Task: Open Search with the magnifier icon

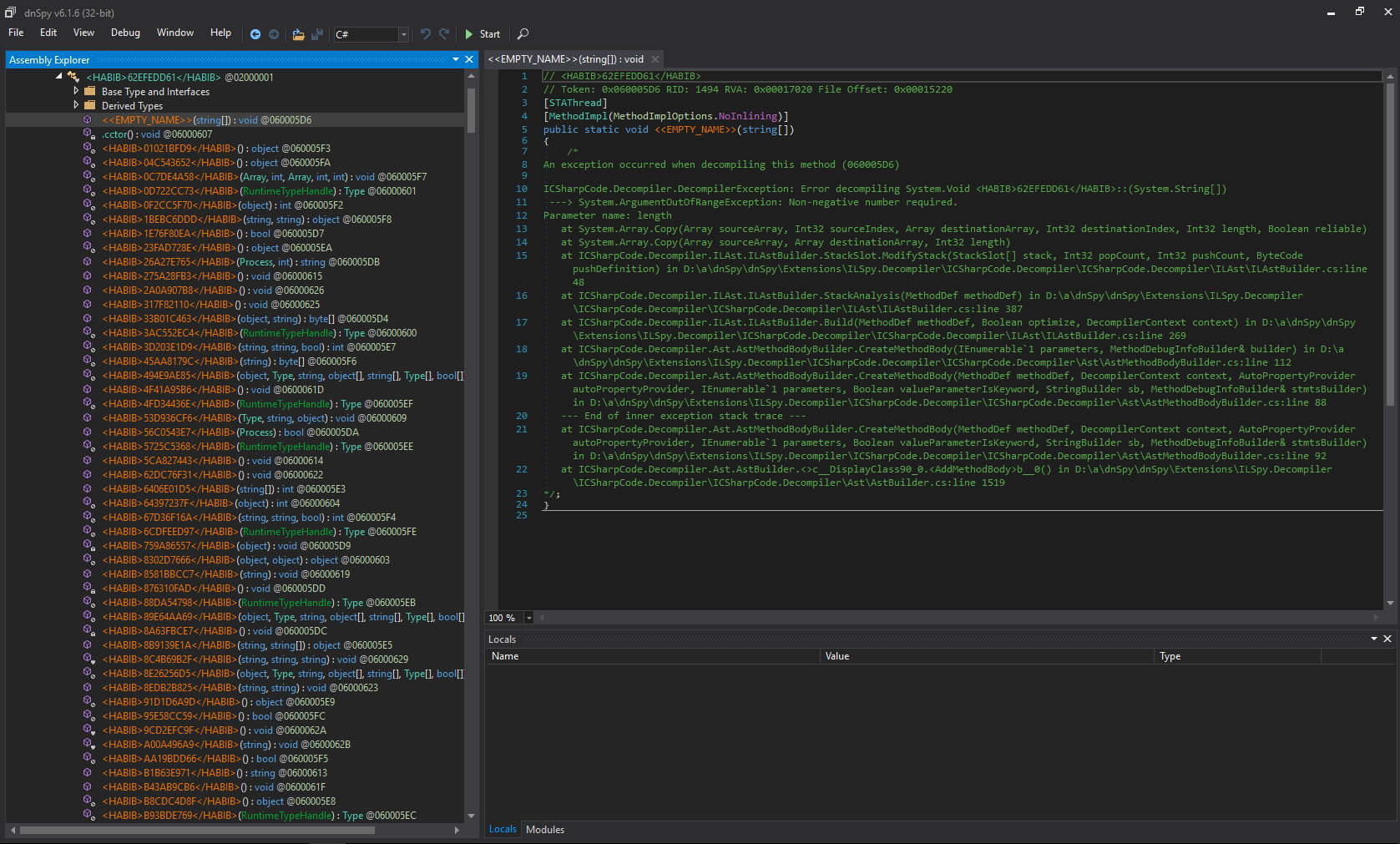Action: point(523,34)
